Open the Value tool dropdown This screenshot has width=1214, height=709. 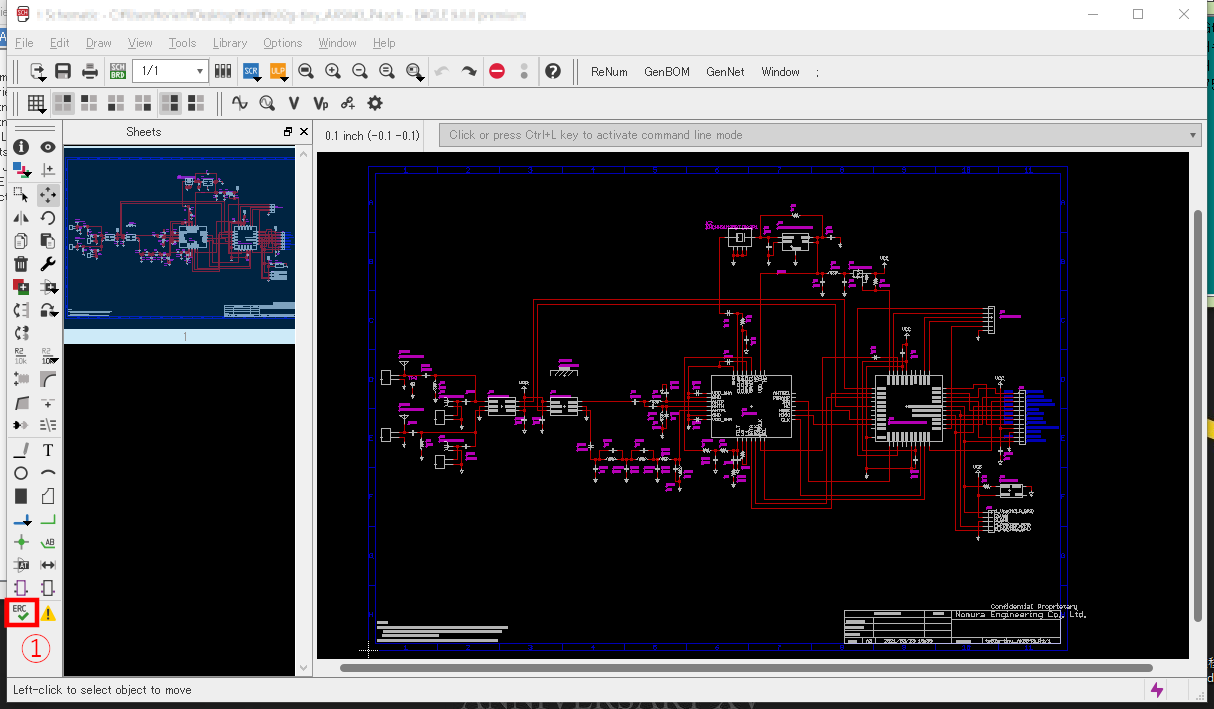pyautogui.click(x=48, y=356)
